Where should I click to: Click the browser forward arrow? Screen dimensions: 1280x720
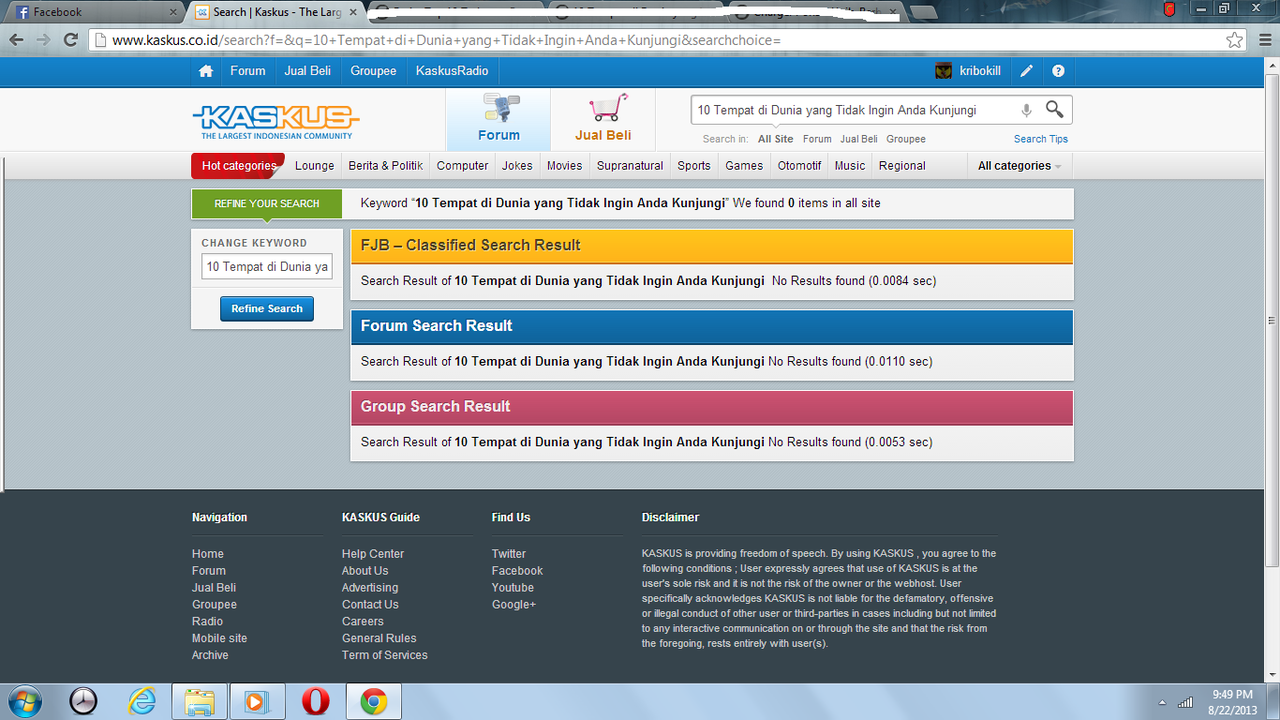pyautogui.click(x=43, y=40)
